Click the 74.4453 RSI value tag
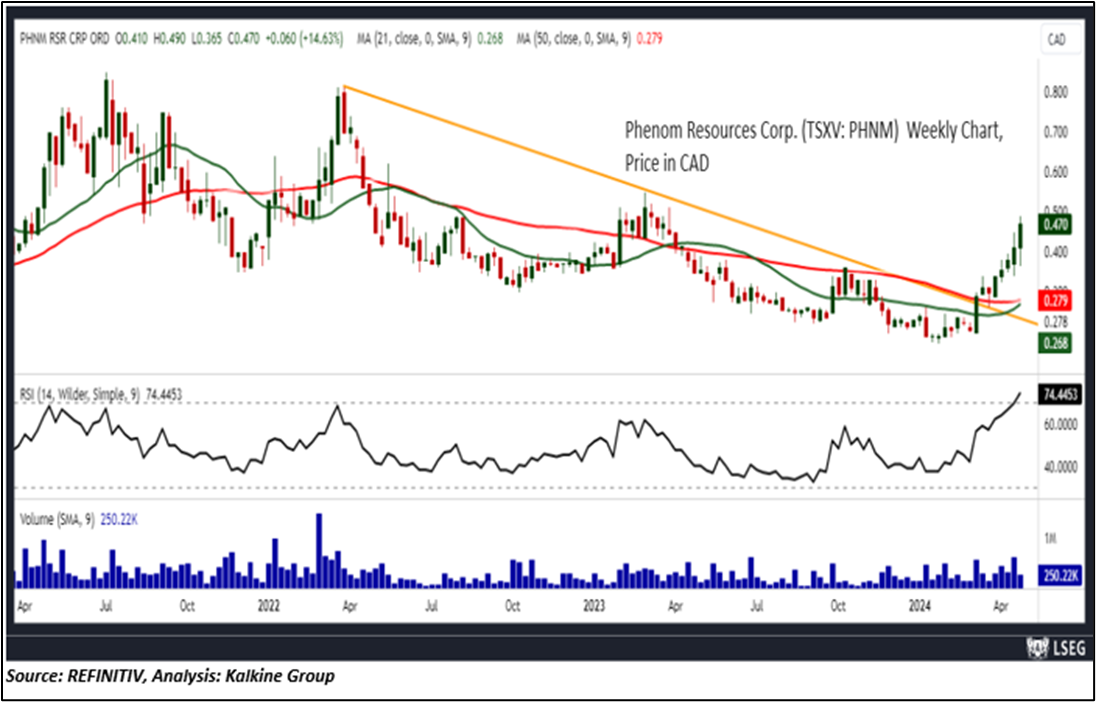Image resolution: width=1096 pixels, height=702 pixels. 1058,394
